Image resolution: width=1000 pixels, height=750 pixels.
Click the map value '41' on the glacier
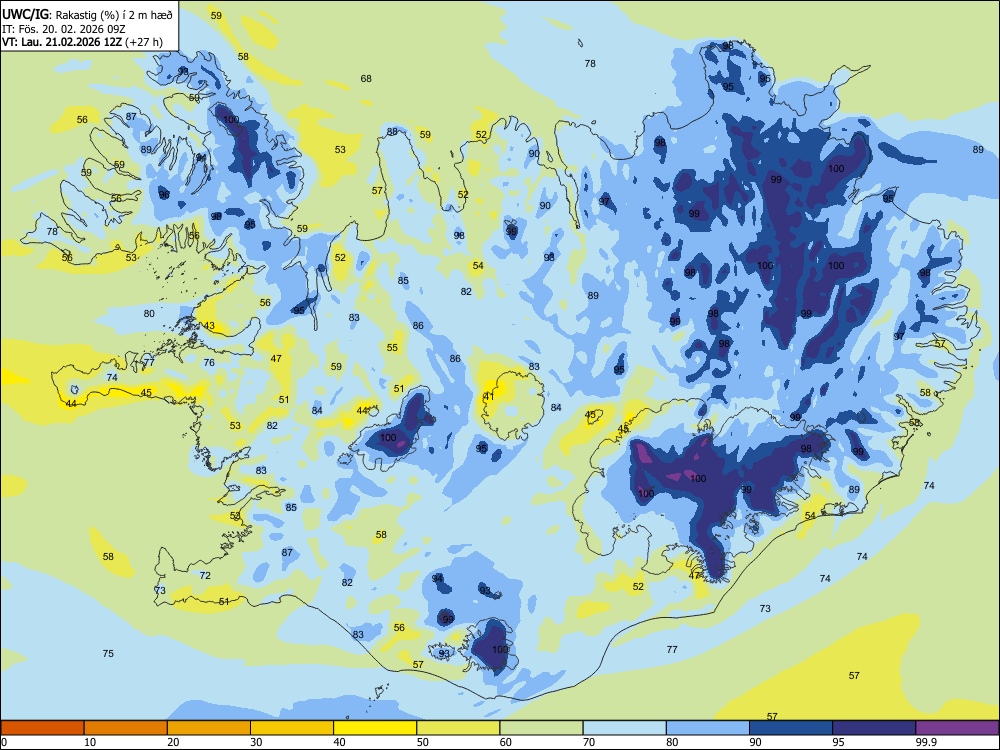coord(489,396)
